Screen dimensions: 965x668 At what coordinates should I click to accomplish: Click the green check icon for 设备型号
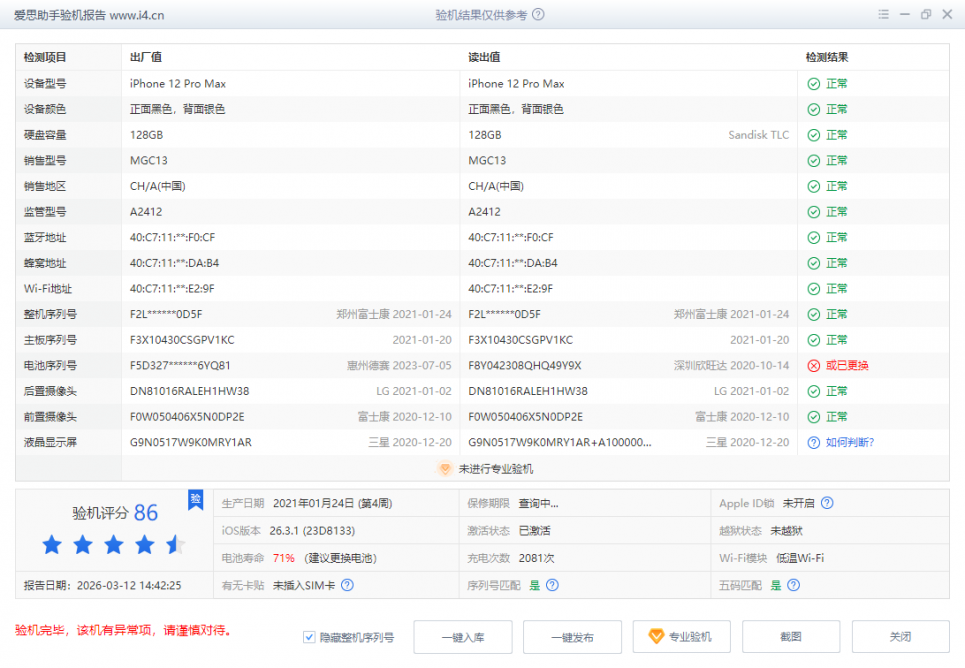click(x=814, y=84)
